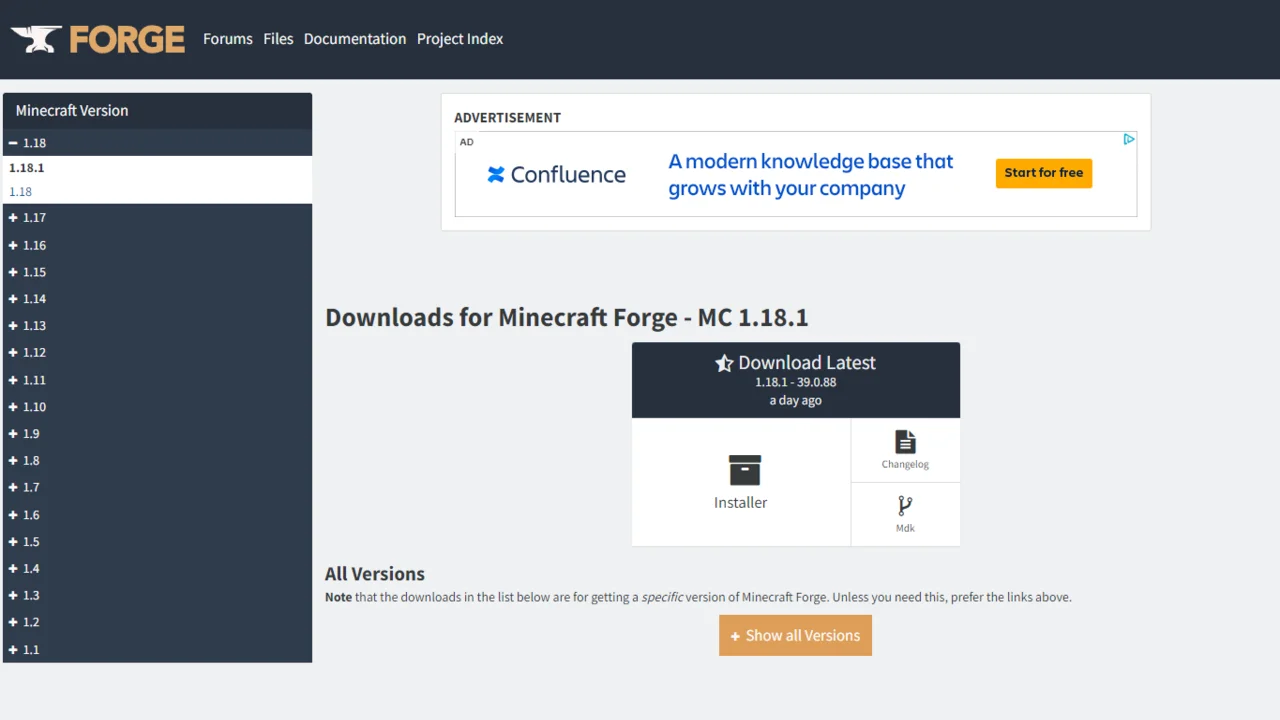
Task: Open the Project Index link
Action: (460, 39)
